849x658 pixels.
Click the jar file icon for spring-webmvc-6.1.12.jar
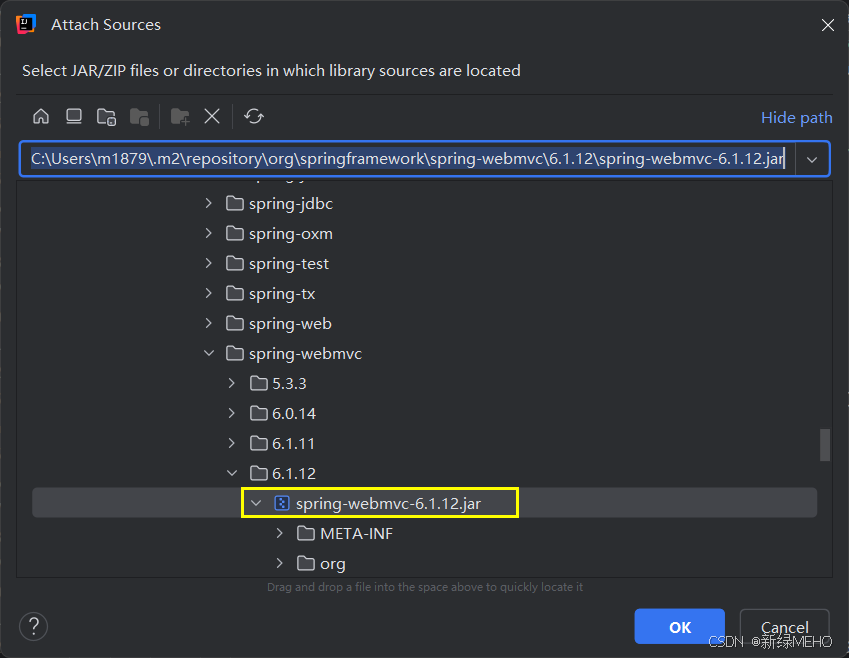tap(282, 503)
